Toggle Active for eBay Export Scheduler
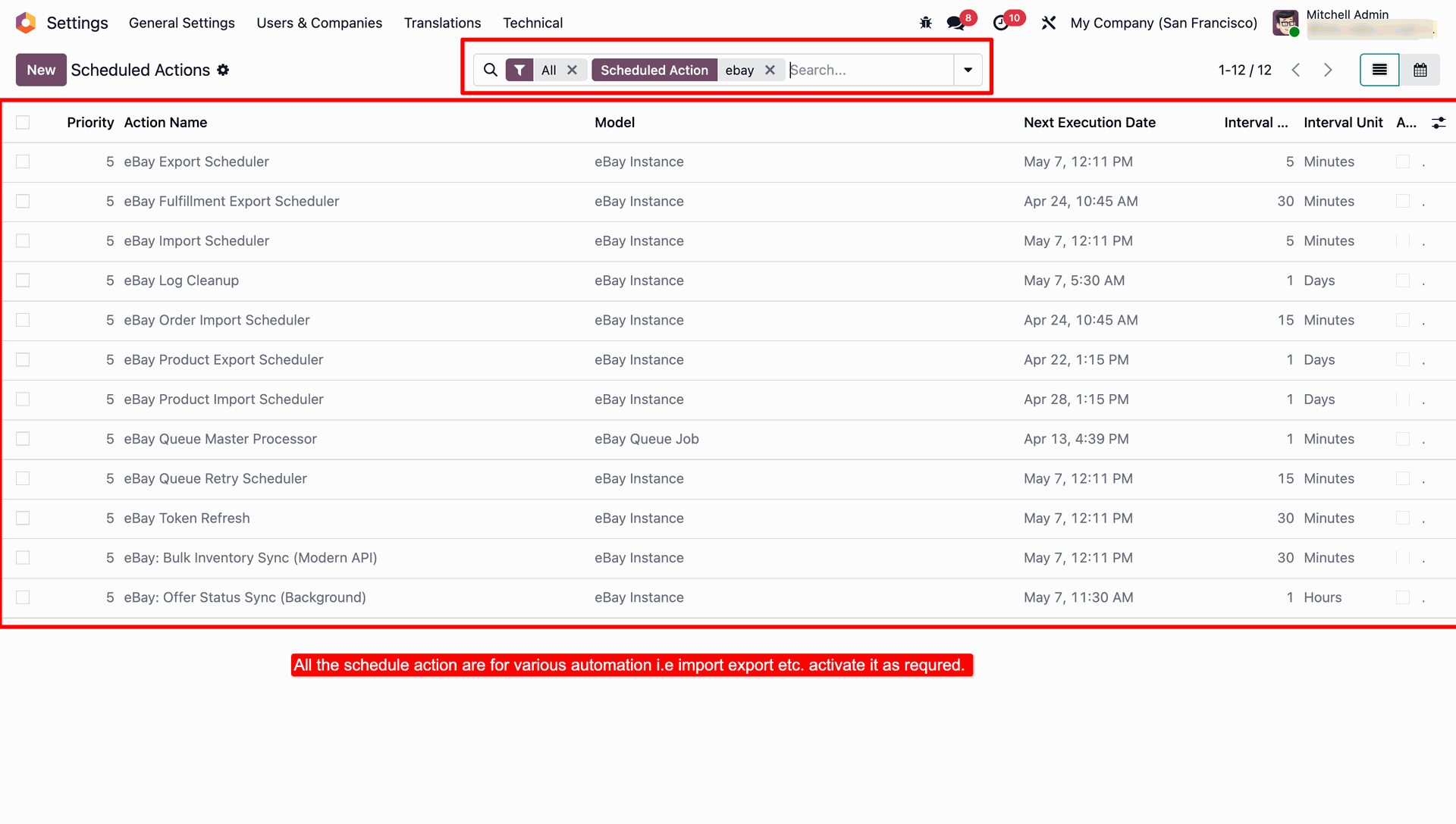 (x=1403, y=162)
